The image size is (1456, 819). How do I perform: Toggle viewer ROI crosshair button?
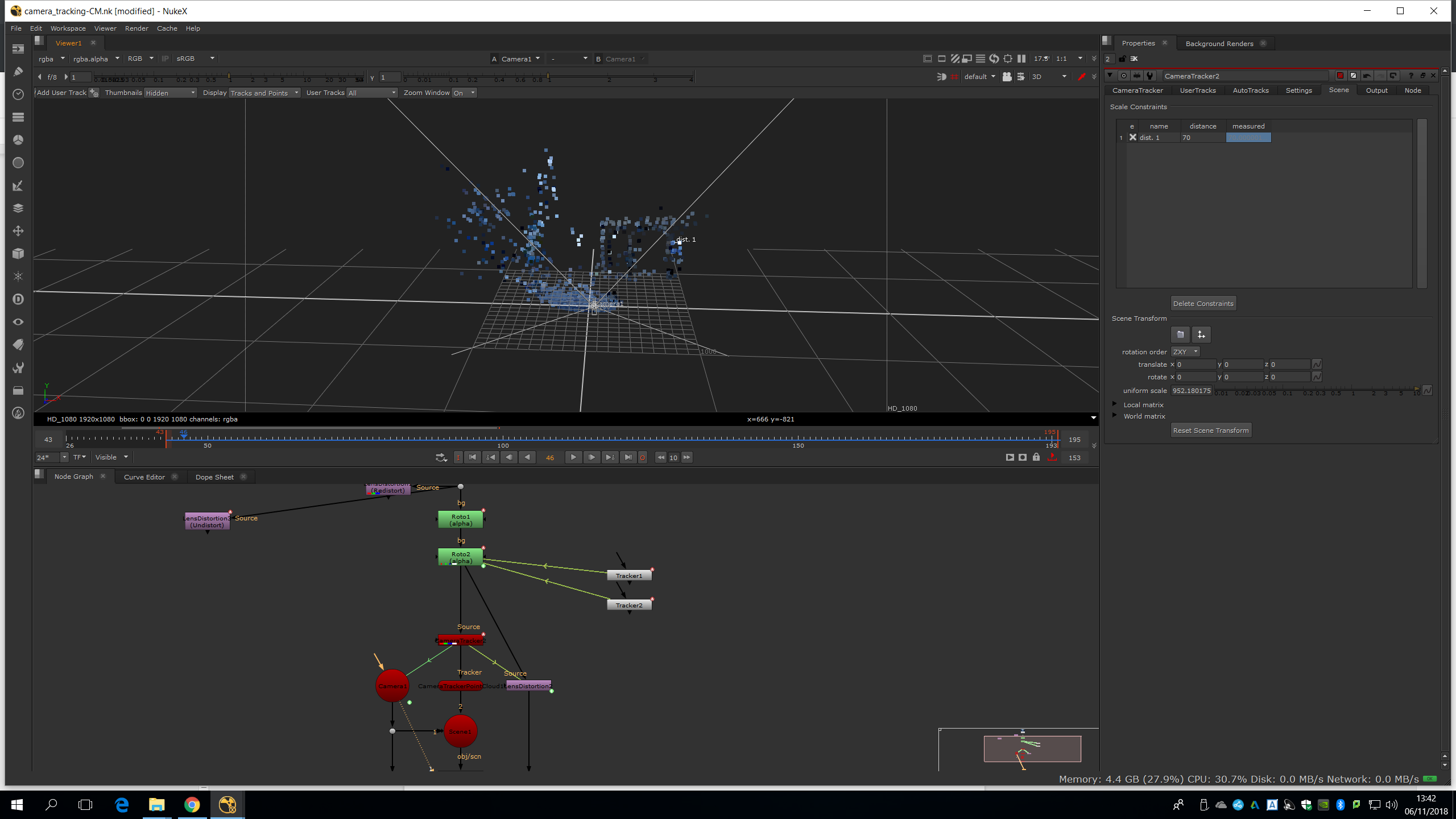point(1007,59)
